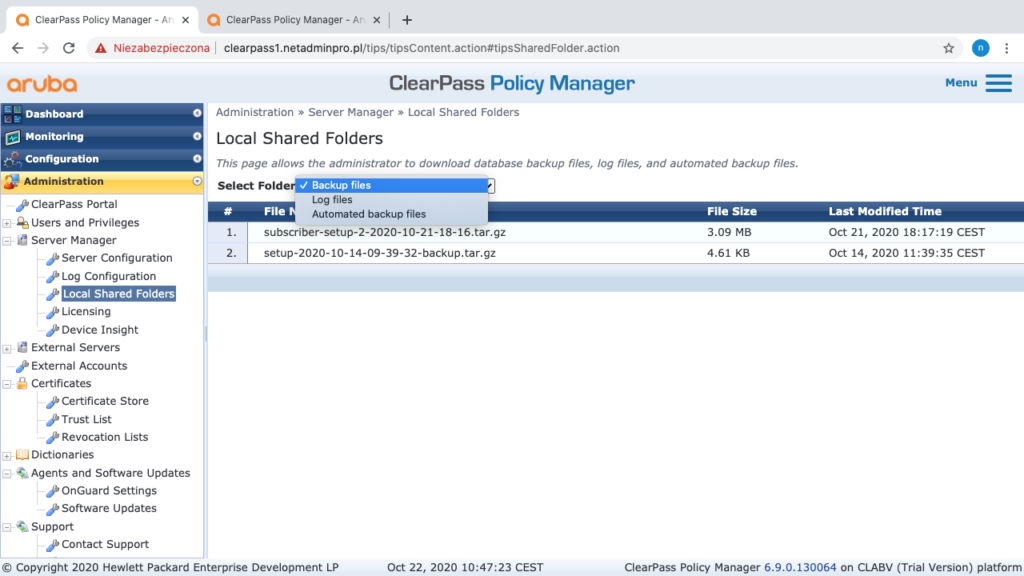Screen dimensions: 1024x576
Task: Expand the Configuration accordion panel
Action: pos(197,159)
